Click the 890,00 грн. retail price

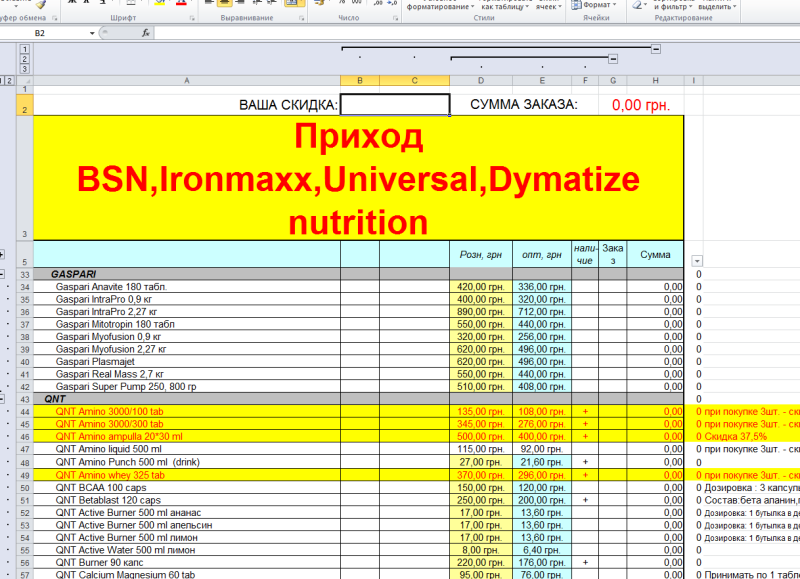[481, 312]
